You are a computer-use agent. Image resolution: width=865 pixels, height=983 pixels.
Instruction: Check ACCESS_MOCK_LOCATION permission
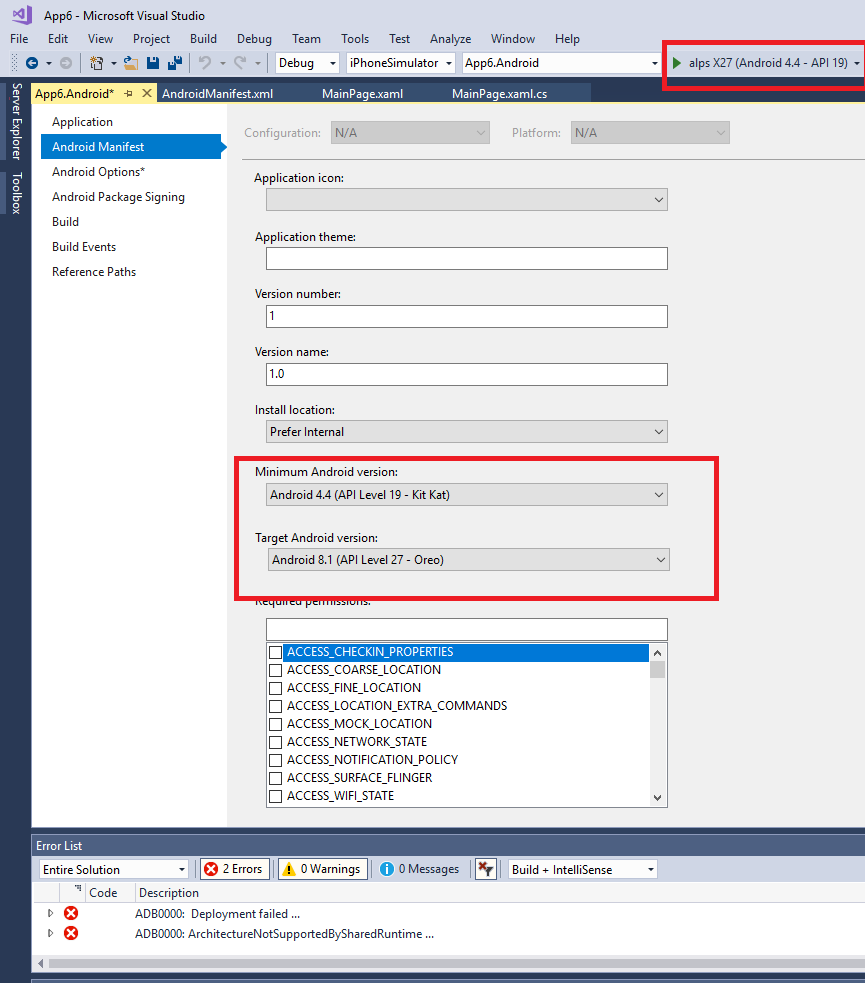tap(275, 724)
